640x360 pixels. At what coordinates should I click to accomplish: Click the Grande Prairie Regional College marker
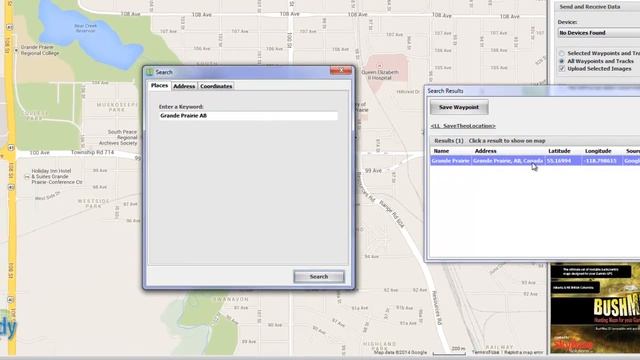(16, 50)
